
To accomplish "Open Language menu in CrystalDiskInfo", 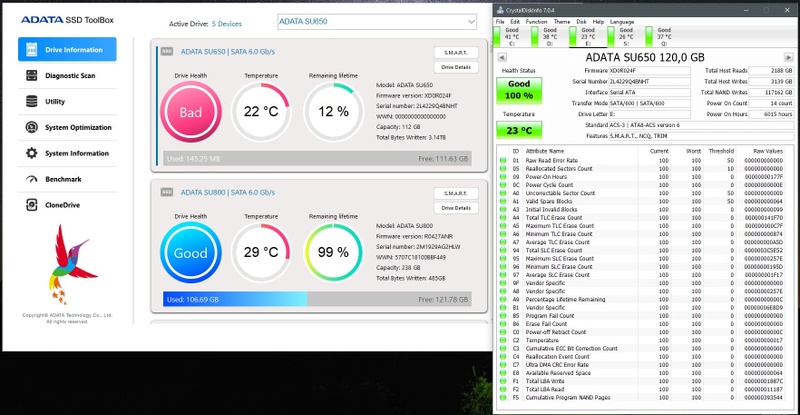I will [x=622, y=22].
